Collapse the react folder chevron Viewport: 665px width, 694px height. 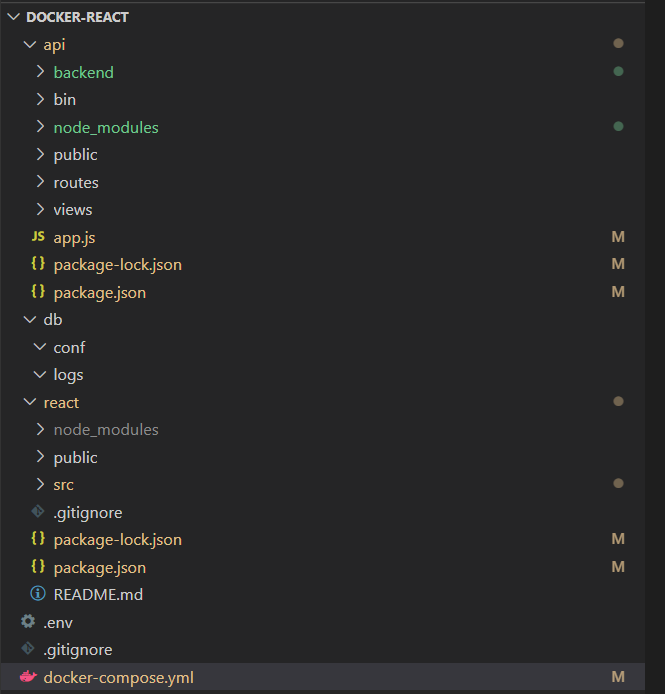click(x=29, y=402)
